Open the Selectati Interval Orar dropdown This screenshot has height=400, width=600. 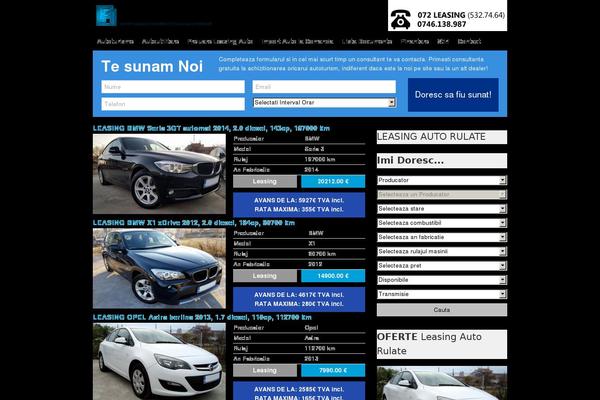(324, 103)
